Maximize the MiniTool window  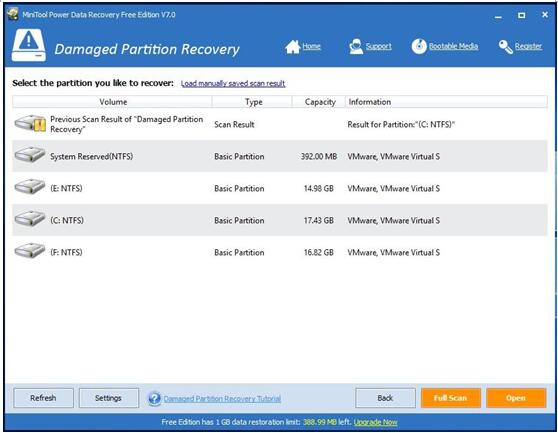pos(522,15)
